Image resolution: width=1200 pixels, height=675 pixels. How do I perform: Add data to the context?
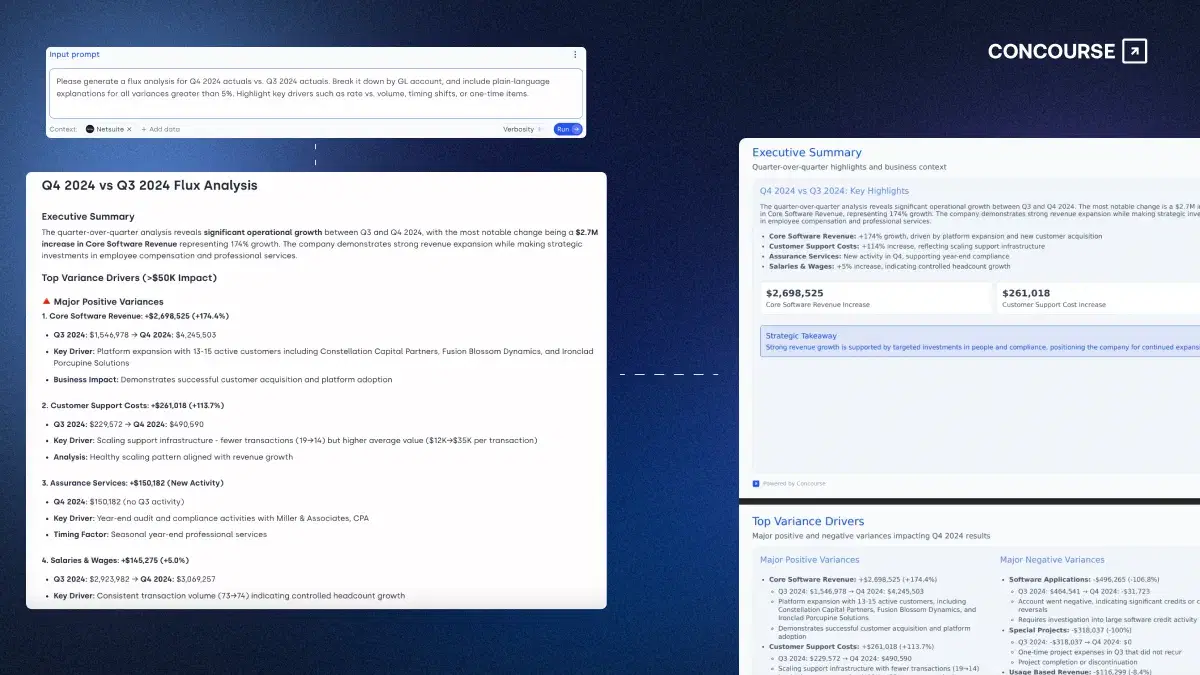click(x=160, y=129)
